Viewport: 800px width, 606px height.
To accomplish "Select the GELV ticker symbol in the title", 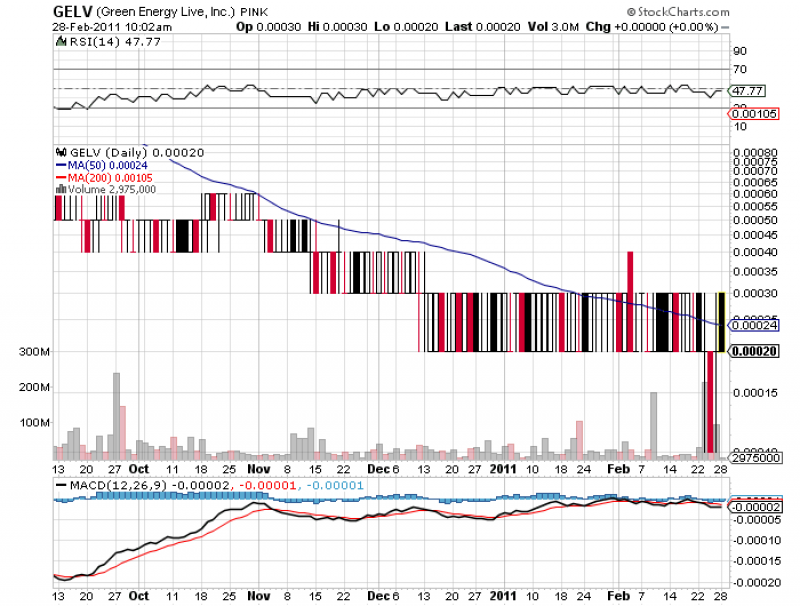I will tap(72, 11).
